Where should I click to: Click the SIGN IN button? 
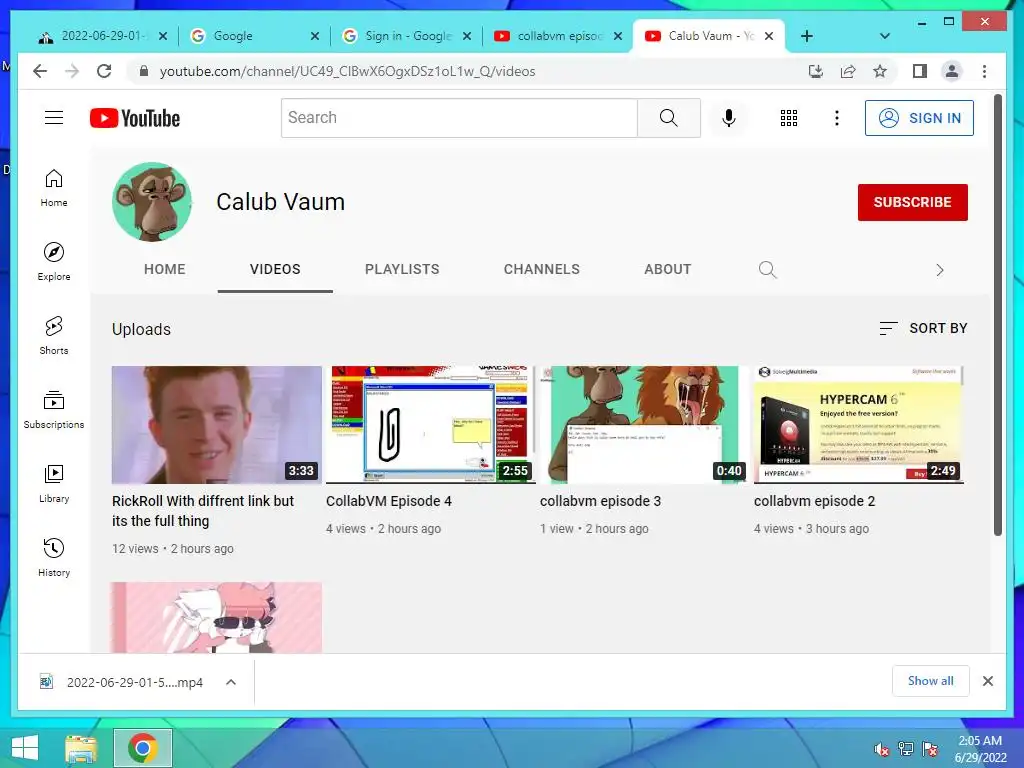pos(919,118)
